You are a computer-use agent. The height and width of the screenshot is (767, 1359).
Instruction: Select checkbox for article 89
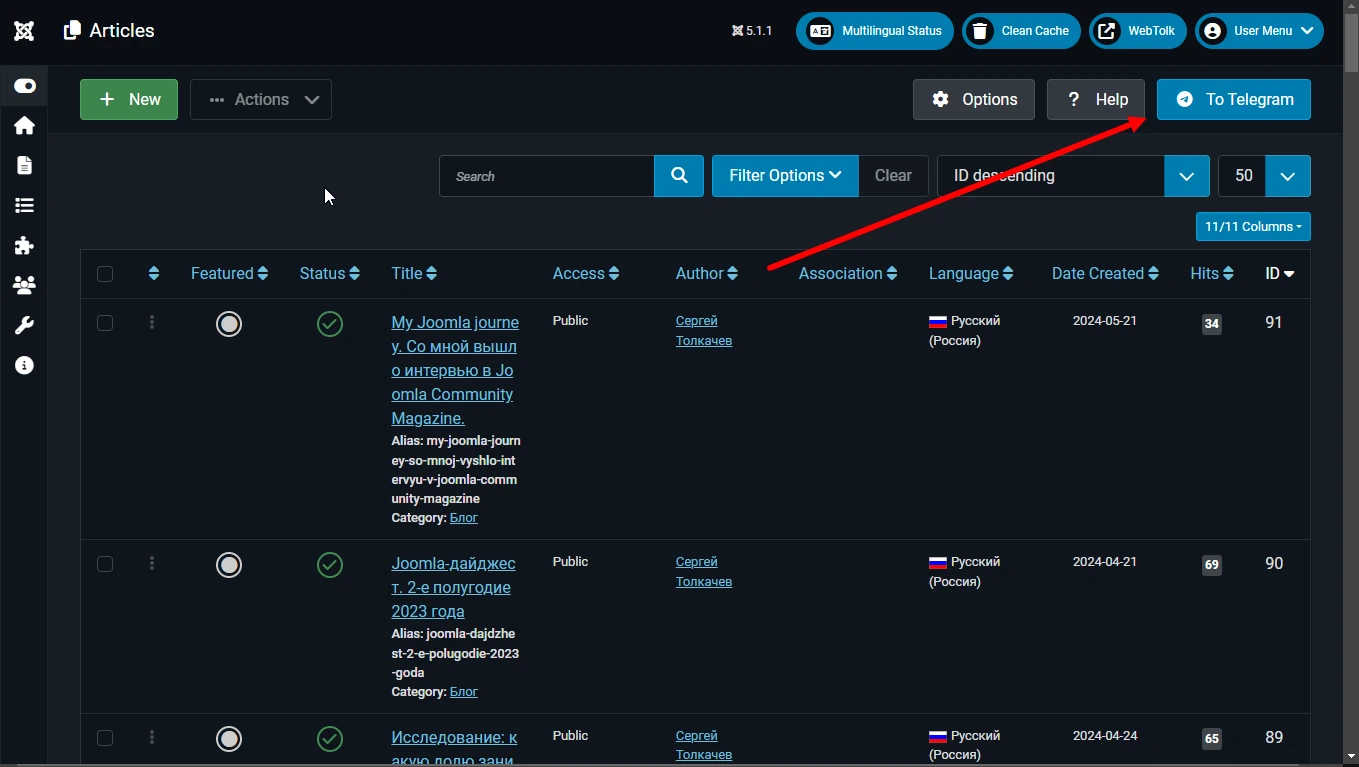[x=105, y=738]
